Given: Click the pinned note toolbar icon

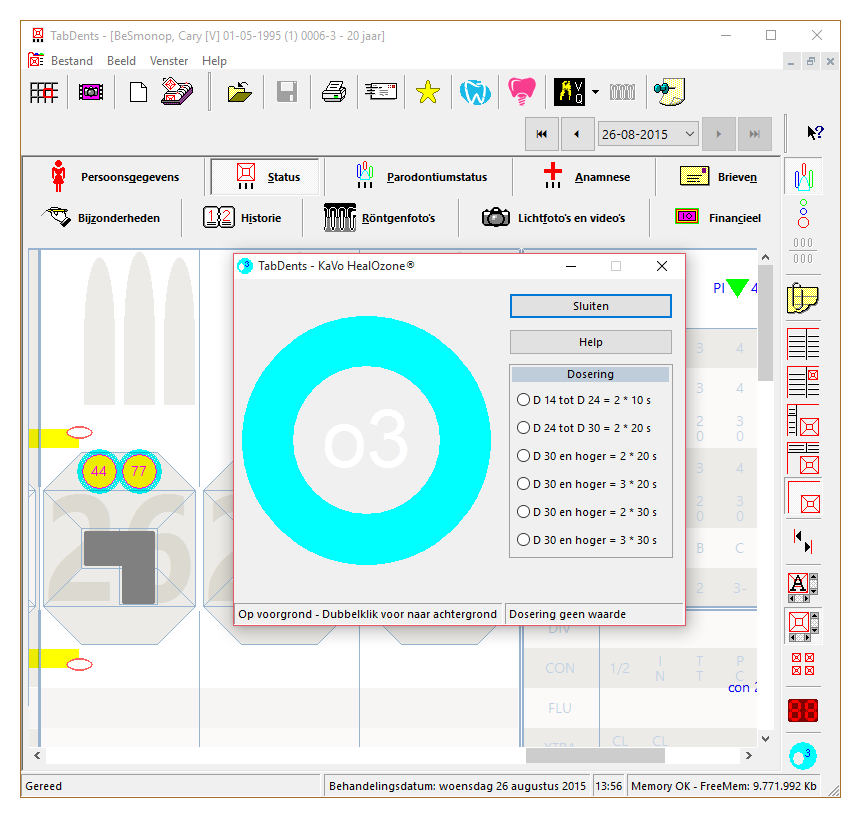Looking at the screenshot, I should tap(669, 92).
